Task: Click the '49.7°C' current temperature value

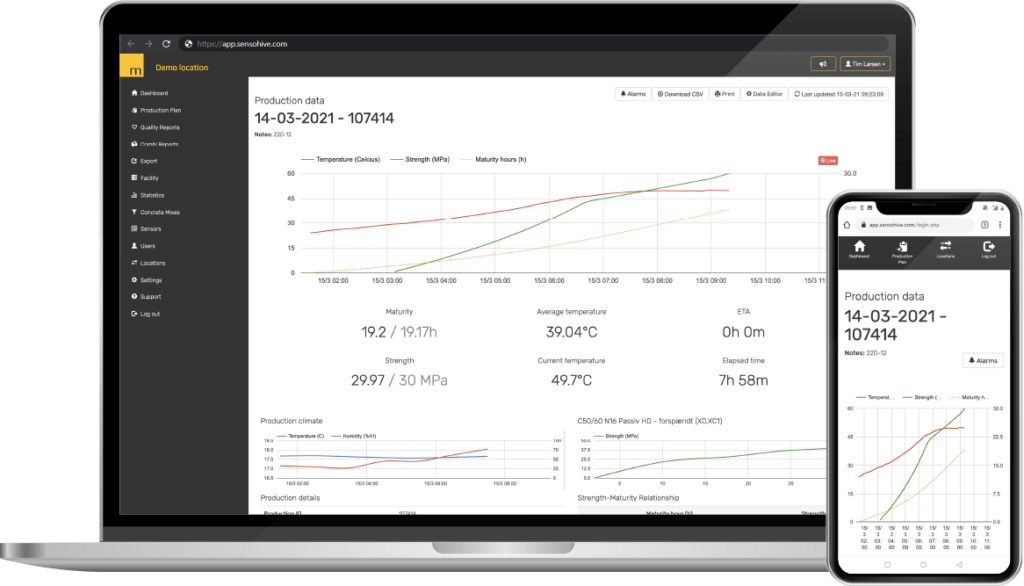Action: pos(571,380)
